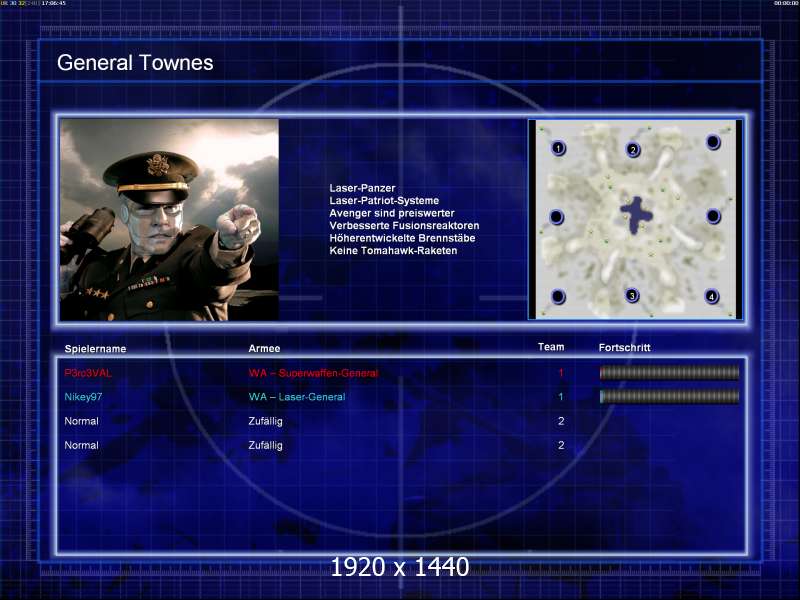The height and width of the screenshot is (600, 800).
Task: Click the 'Team' column header
Action: 551,347
